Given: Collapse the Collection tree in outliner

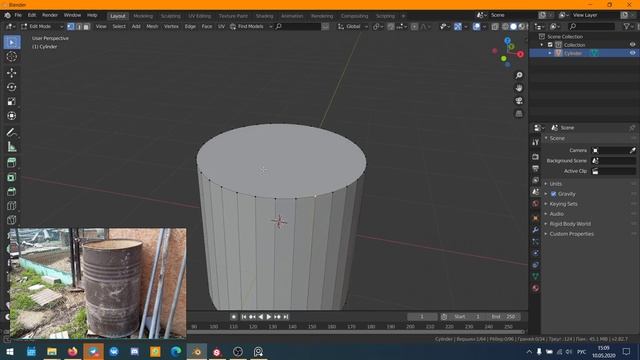Looking at the screenshot, I should (x=542, y=45).
